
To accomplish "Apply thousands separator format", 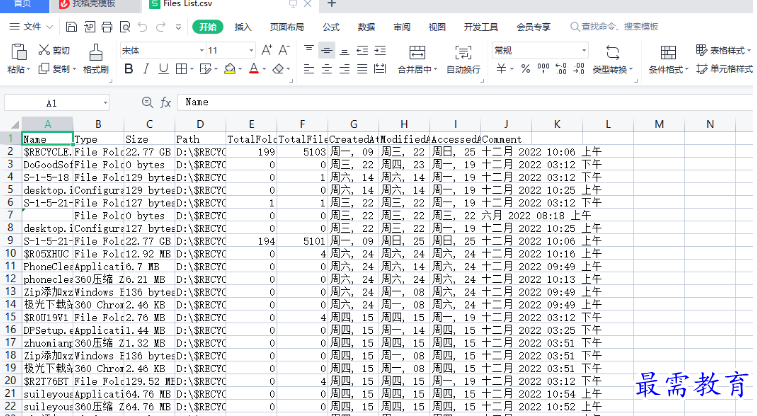I will [543, 69].
